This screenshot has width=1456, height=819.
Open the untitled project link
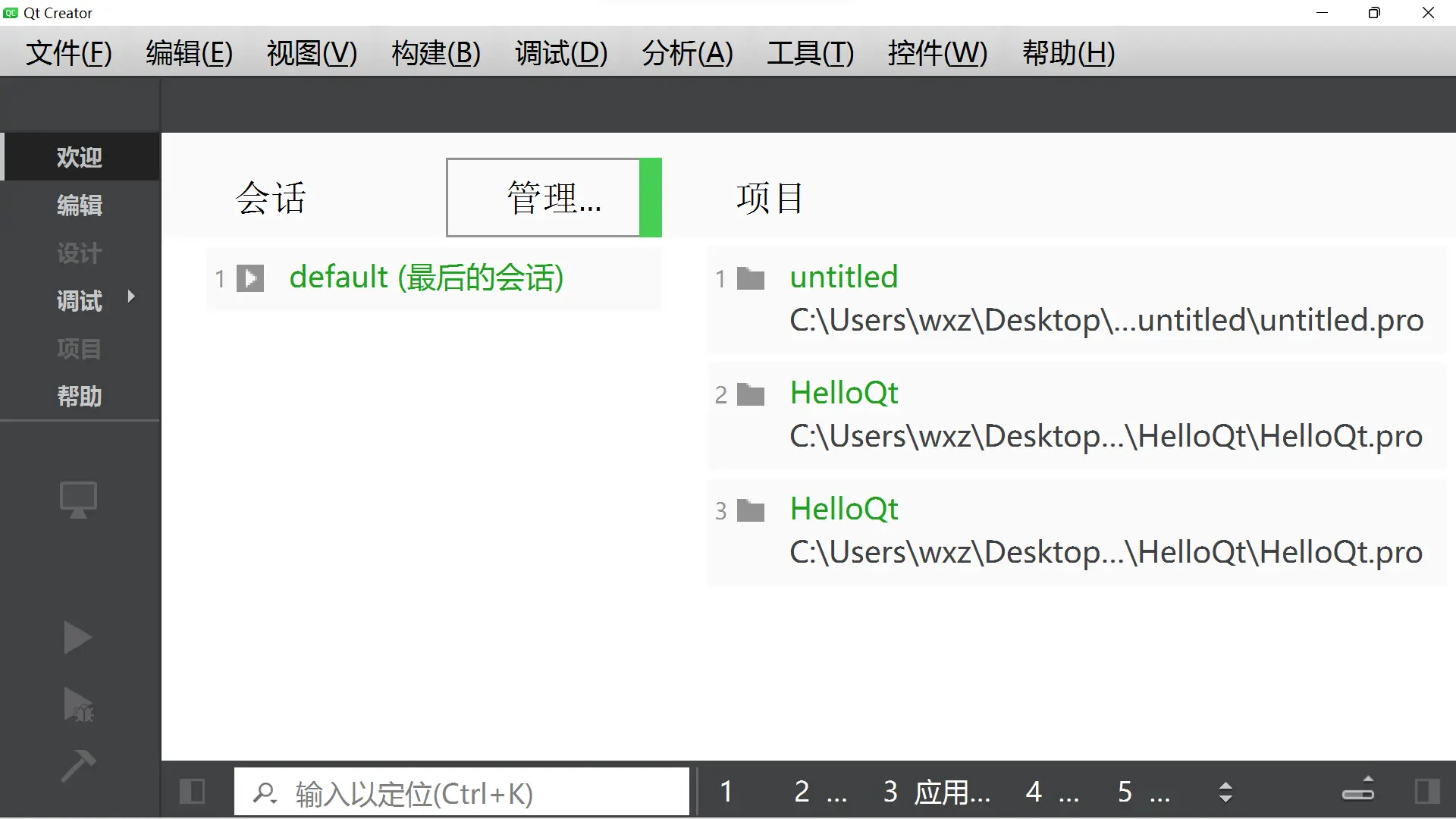(844, 277)
